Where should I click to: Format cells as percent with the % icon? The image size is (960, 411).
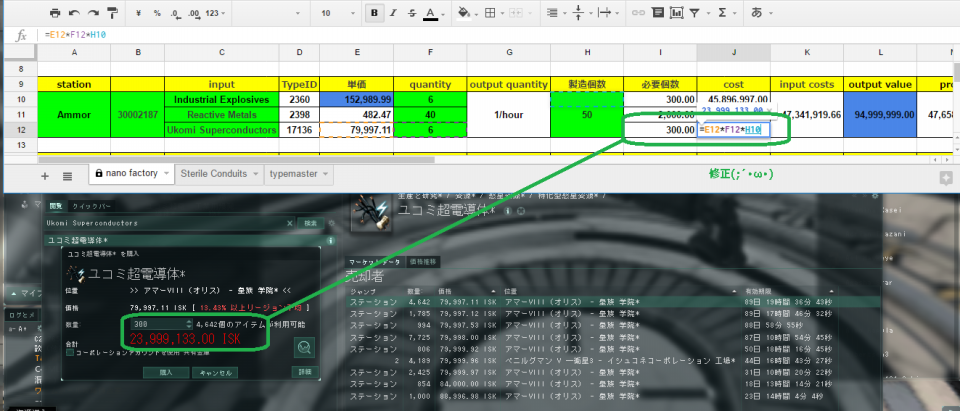point(157,13)
